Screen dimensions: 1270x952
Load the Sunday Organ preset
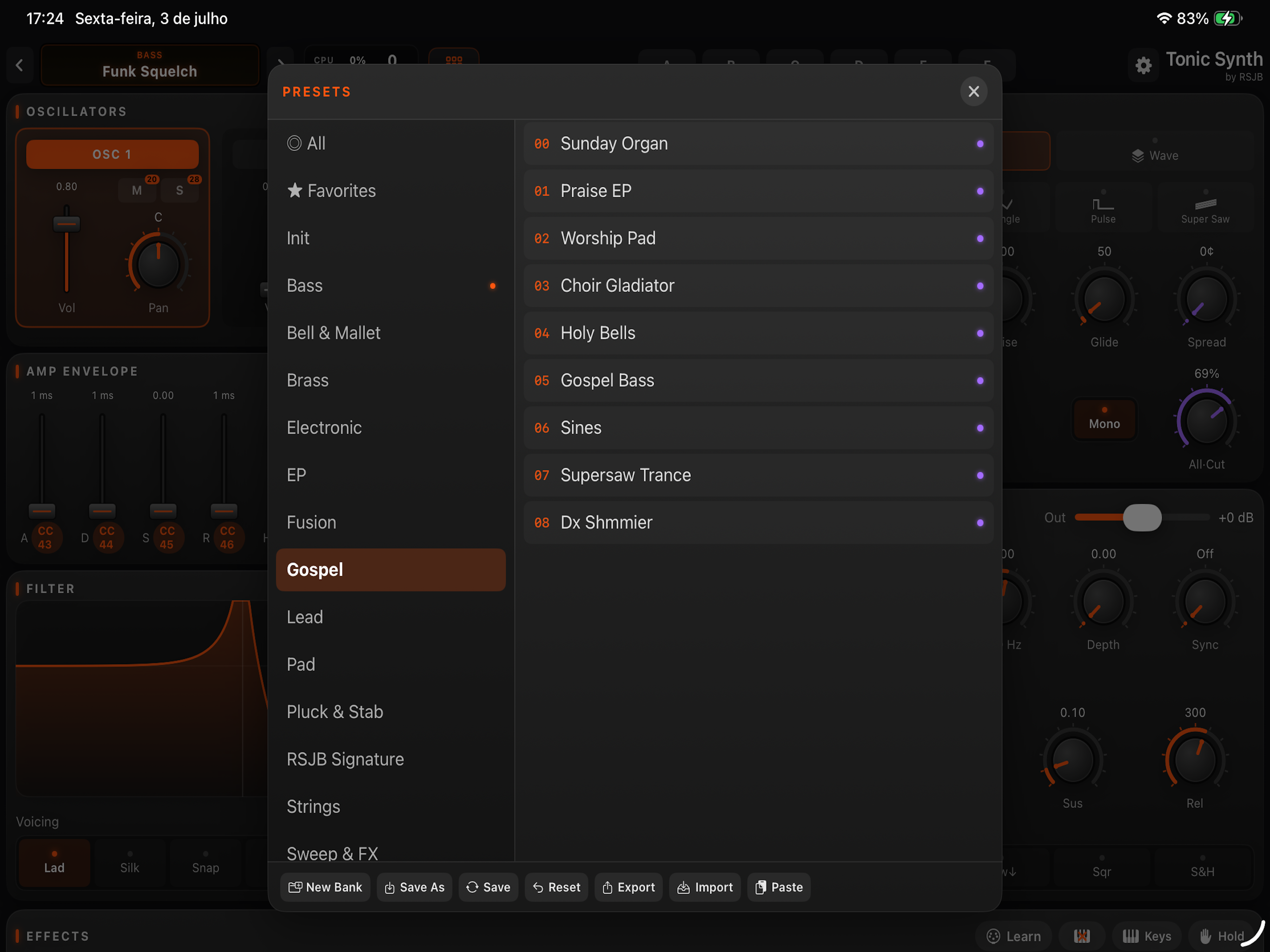[x=758, y=144]
